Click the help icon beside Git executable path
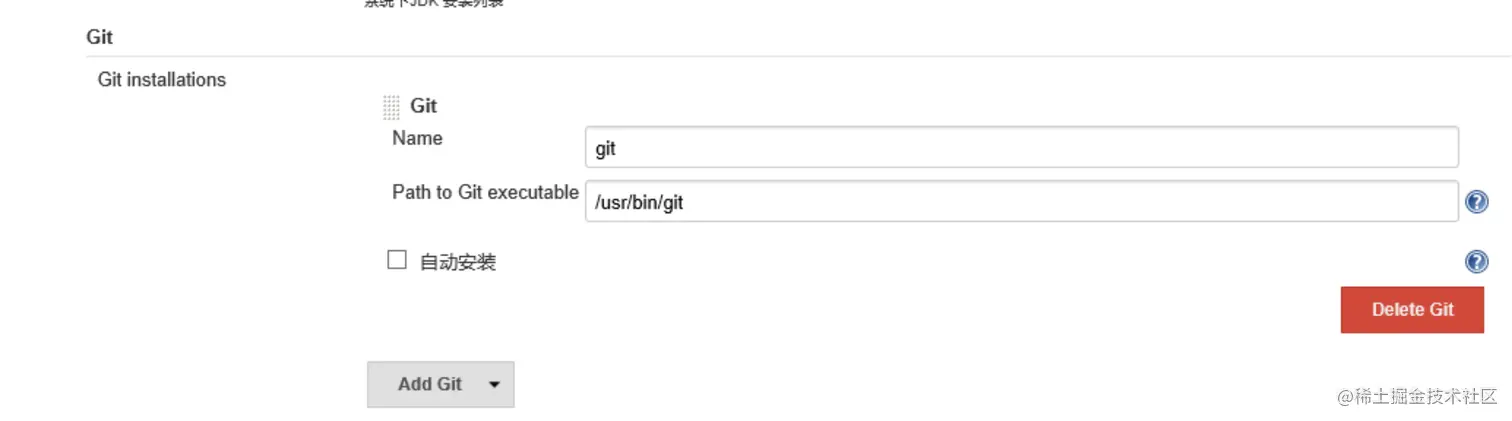Viewport: 1512px width, 421px height. pyautogui.click(x=1476, y=202)
